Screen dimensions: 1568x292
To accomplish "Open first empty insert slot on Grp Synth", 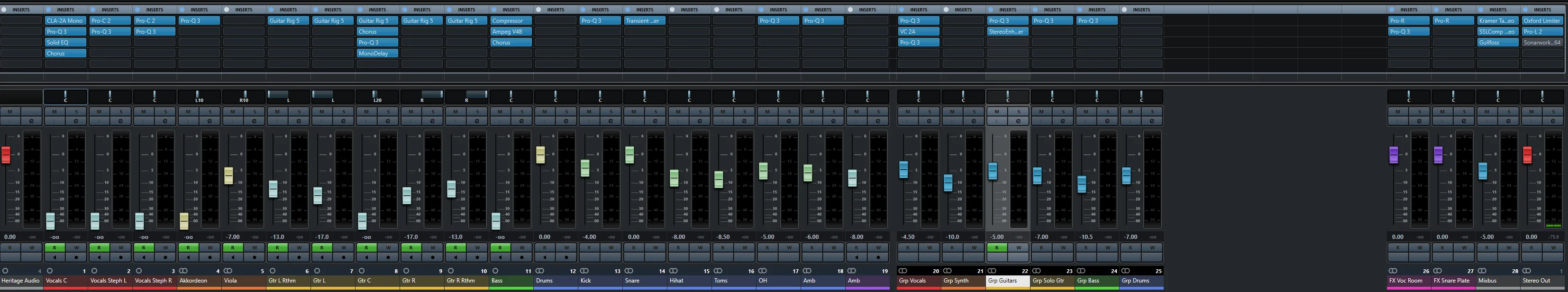I will [963, 21].
